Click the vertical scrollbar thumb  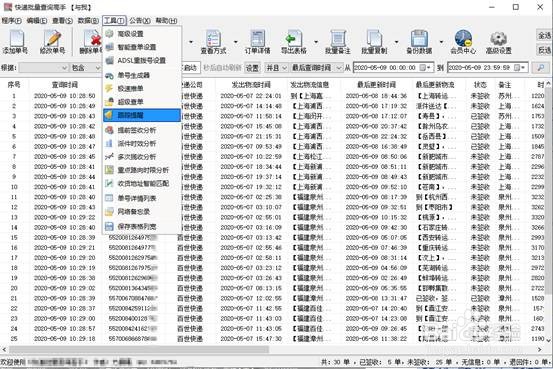click(548, 190)
